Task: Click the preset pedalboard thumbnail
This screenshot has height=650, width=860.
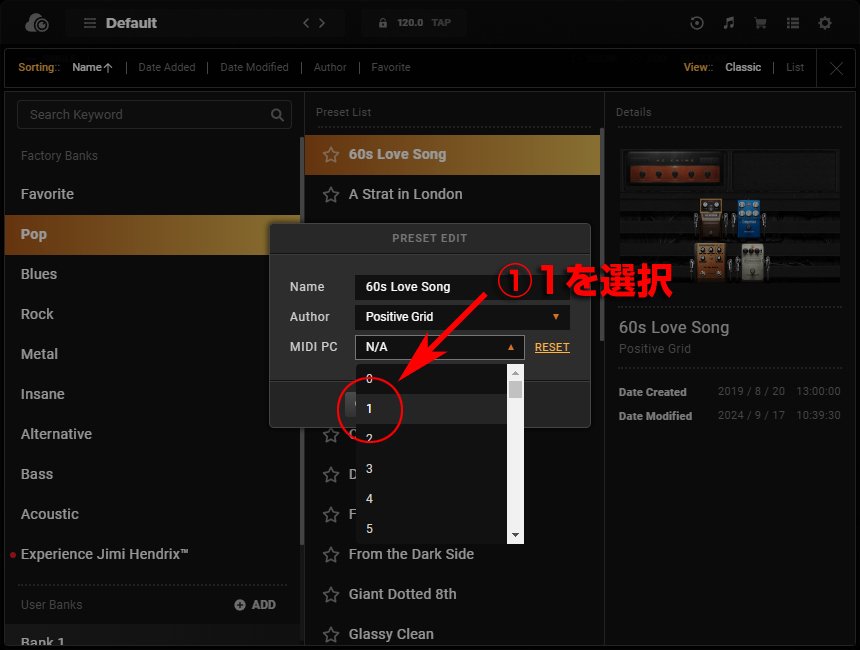Action: tap(729, 216)
